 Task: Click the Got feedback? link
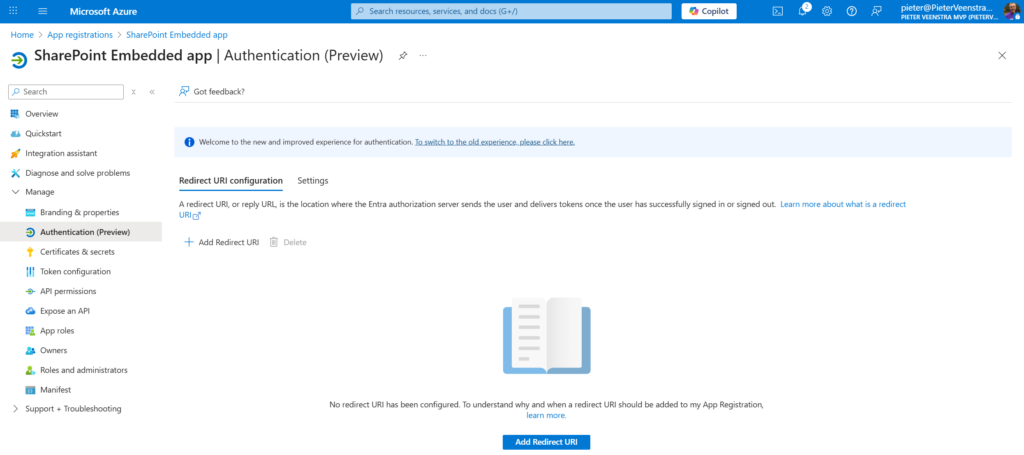212,91
